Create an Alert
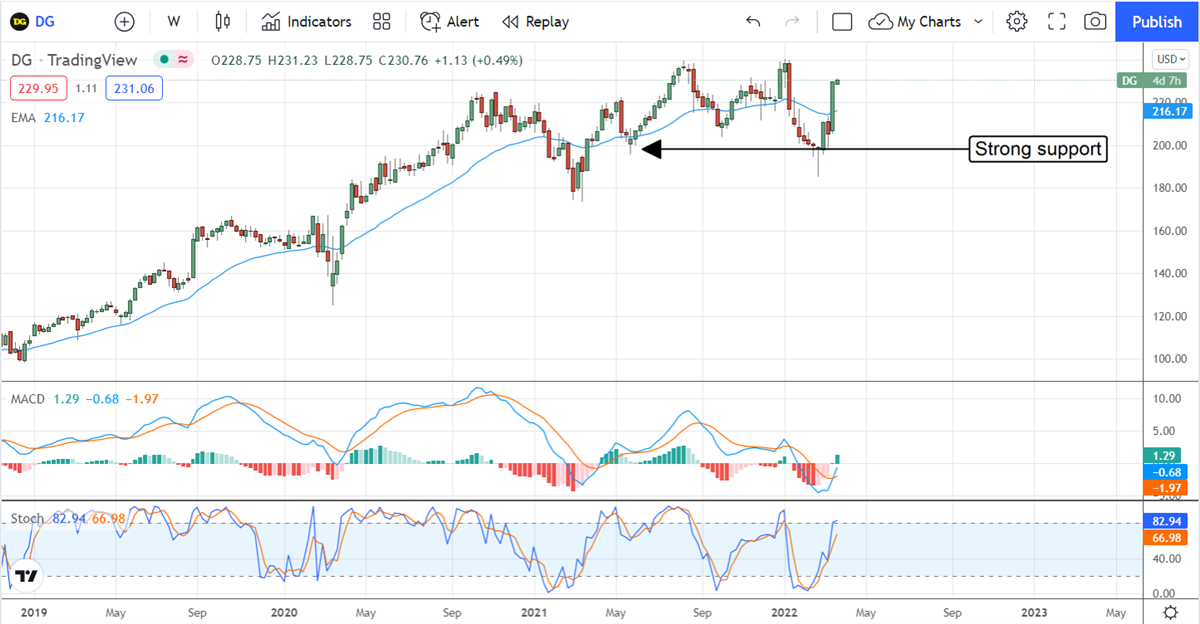The width and height of the screenshot is (1200, 624). click(x=449, y=21)
